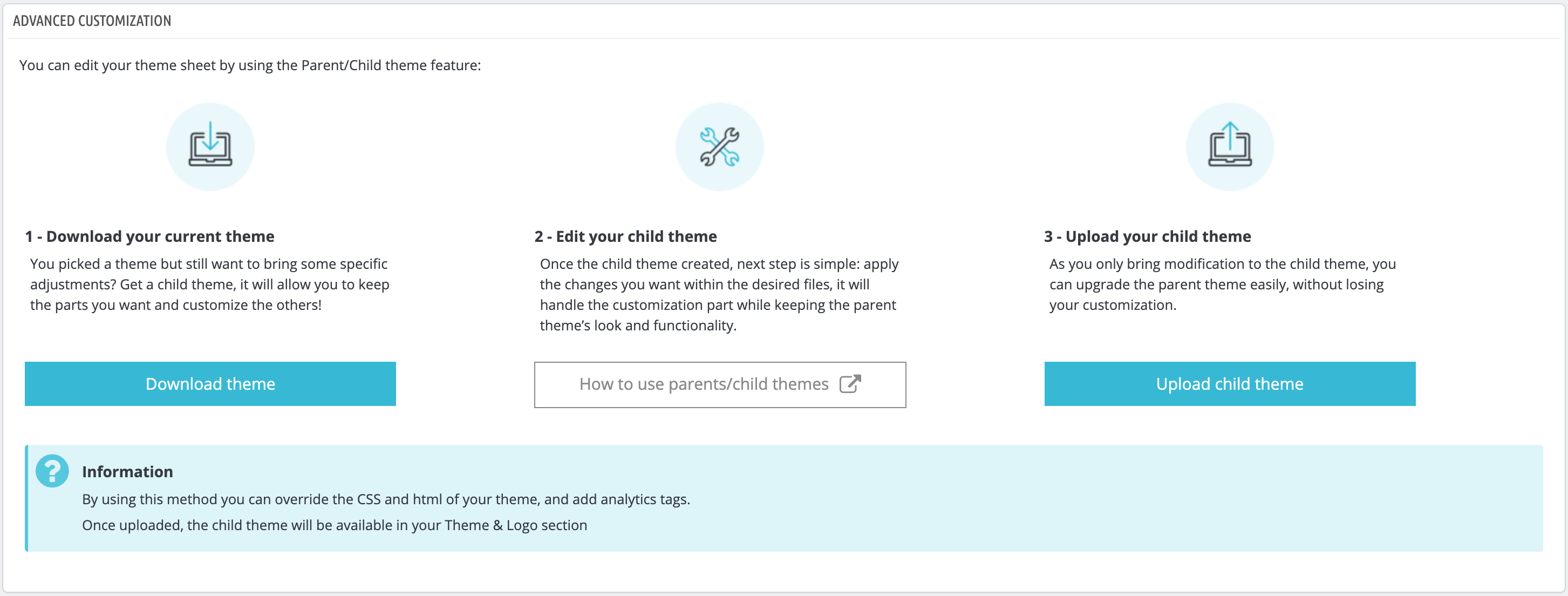
Task: Click the Parent/Child theme feature intro text
Action: point(250,65)
